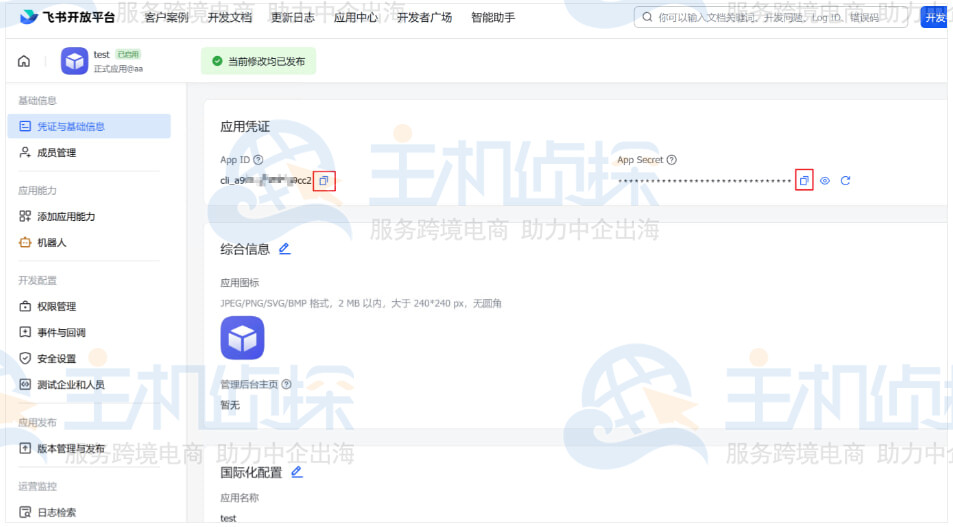The image size is (953, 527).
Task: Click help icon next to App Secret
Action: click(x=672, y=160)
